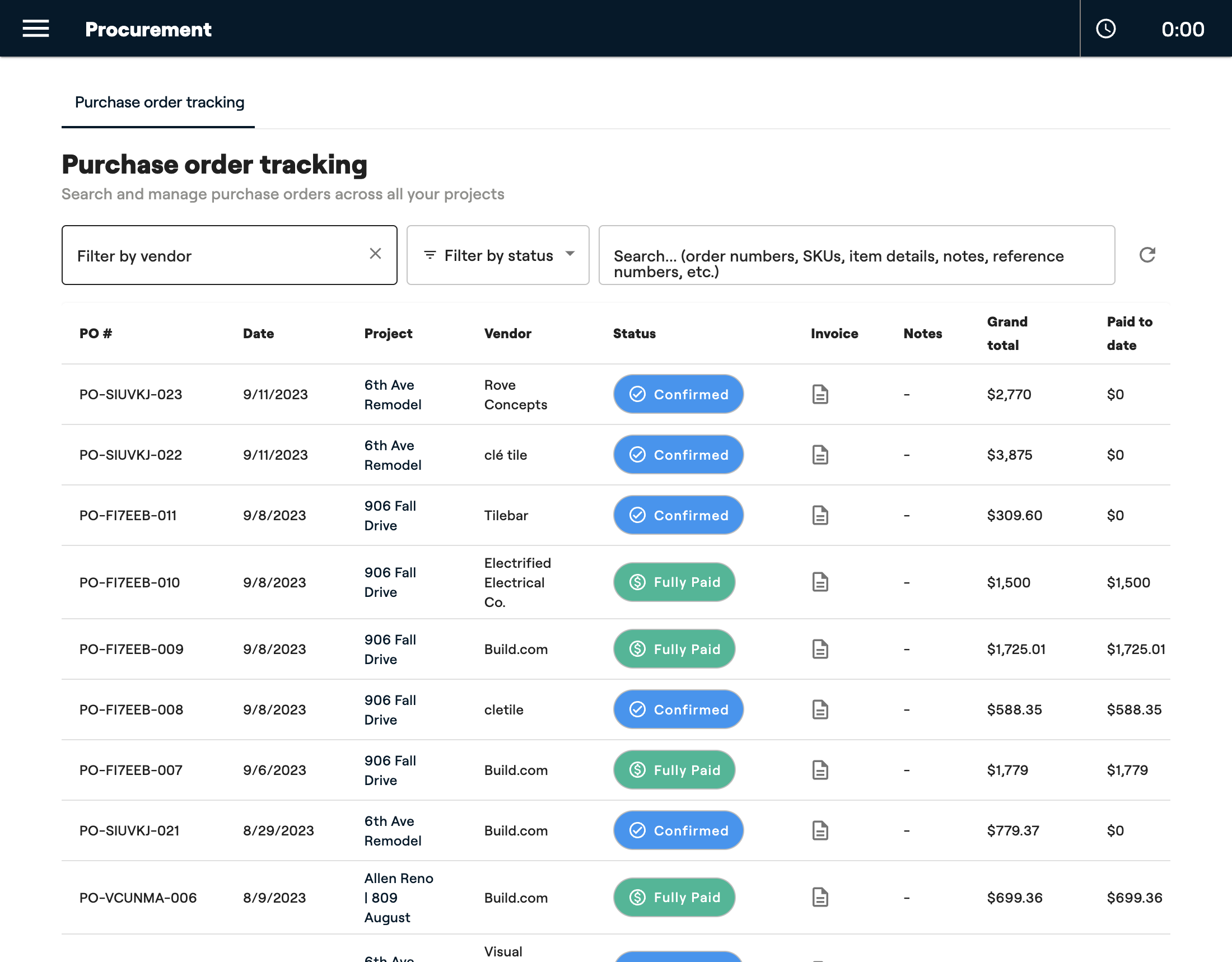Refresh the purchase order list
This screenshot has height=962, width=1232.
pyautogui.click(x=1147, y=255)
